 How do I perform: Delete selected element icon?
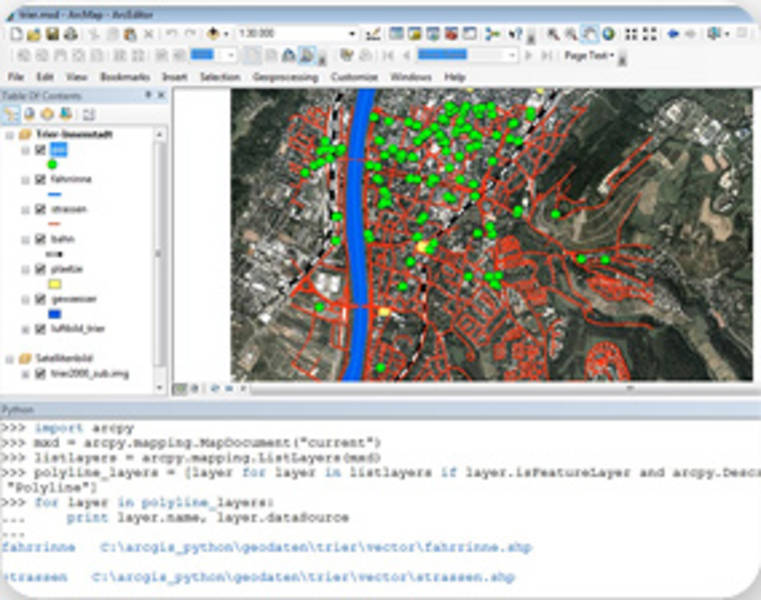click(x=149, y=33)
